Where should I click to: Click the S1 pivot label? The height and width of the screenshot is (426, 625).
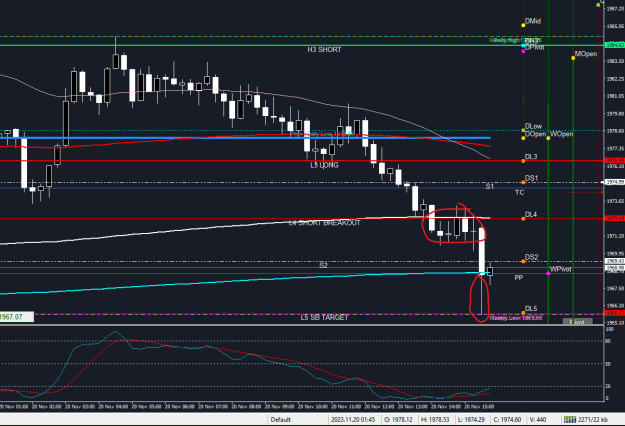pyautogui.click(x=489, y=186)
